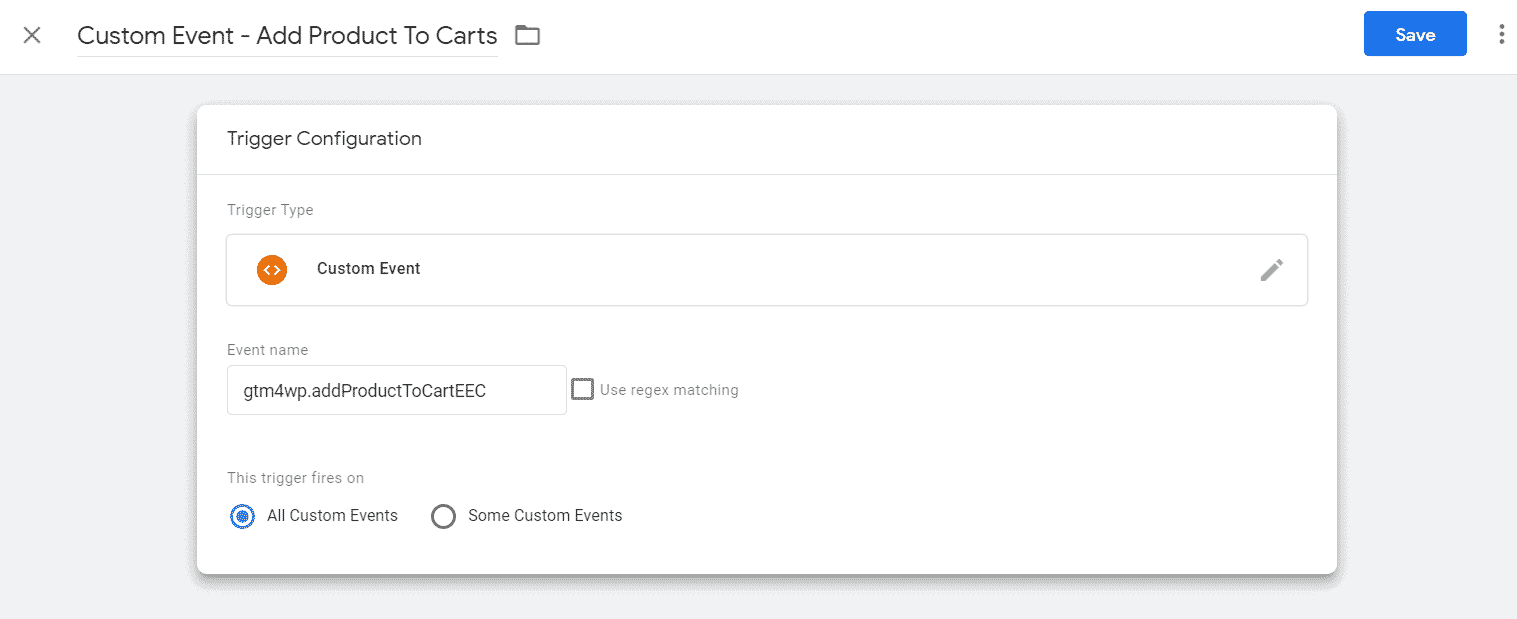Click the folder icon next to trigger name
The width and height of the screenshot is (1517, 619).
click(x=528, y=34)
